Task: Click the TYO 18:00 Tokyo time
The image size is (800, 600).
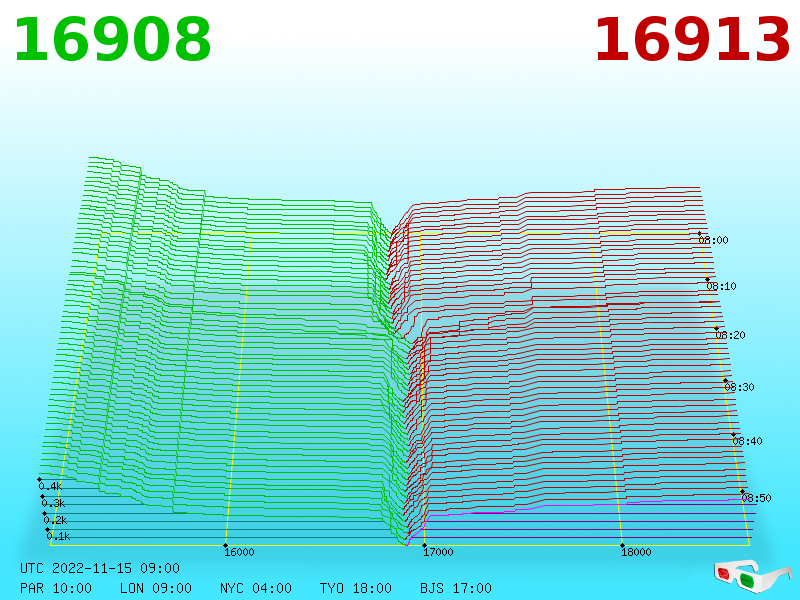Action: 356,588
